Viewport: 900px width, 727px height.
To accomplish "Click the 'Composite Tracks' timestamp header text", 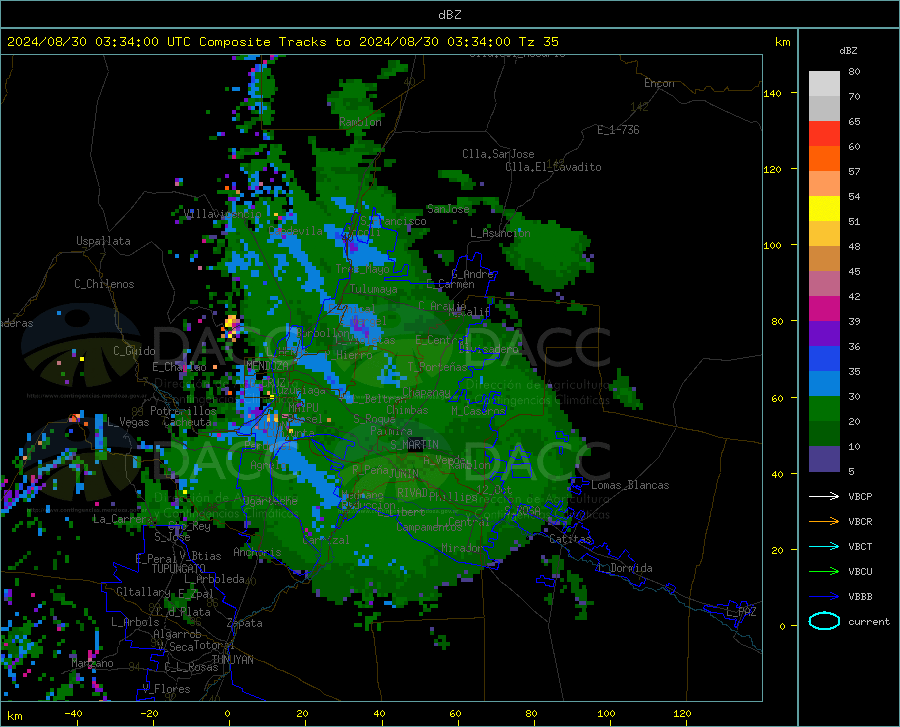I will 283,42.
